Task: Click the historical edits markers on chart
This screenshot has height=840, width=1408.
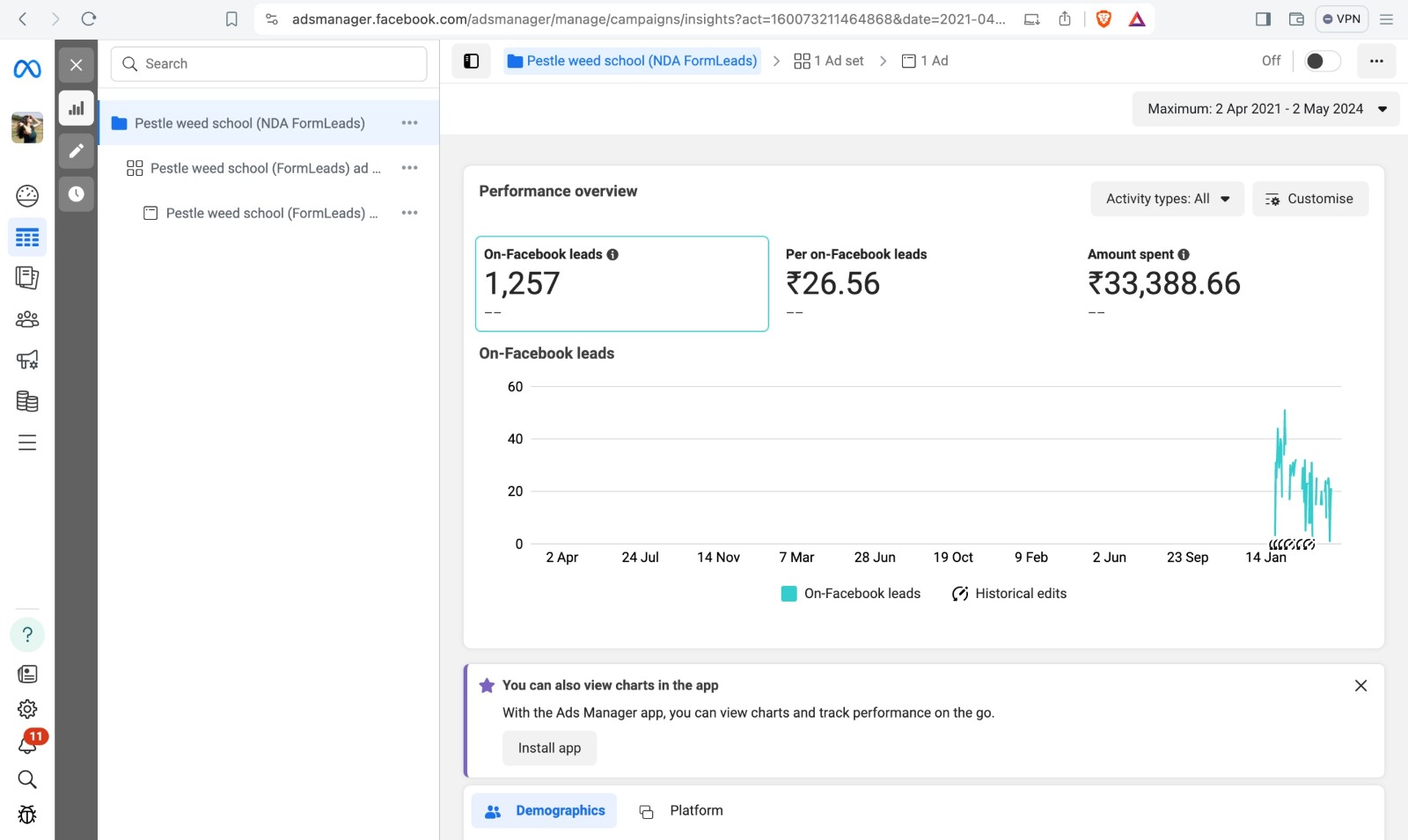Action: coord(1292,544)
